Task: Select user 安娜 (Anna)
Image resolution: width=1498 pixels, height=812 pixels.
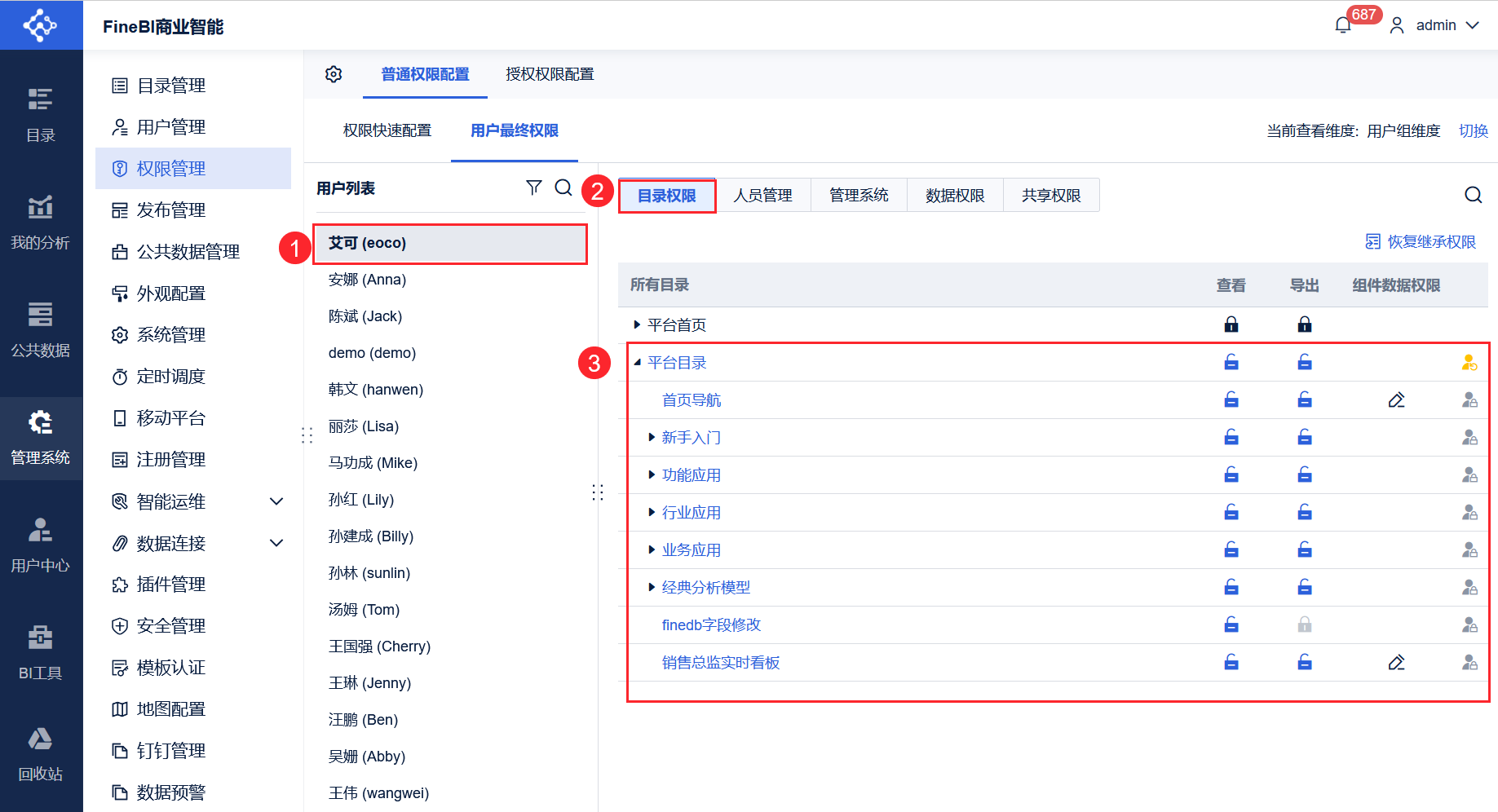Action: coord(450,280)
